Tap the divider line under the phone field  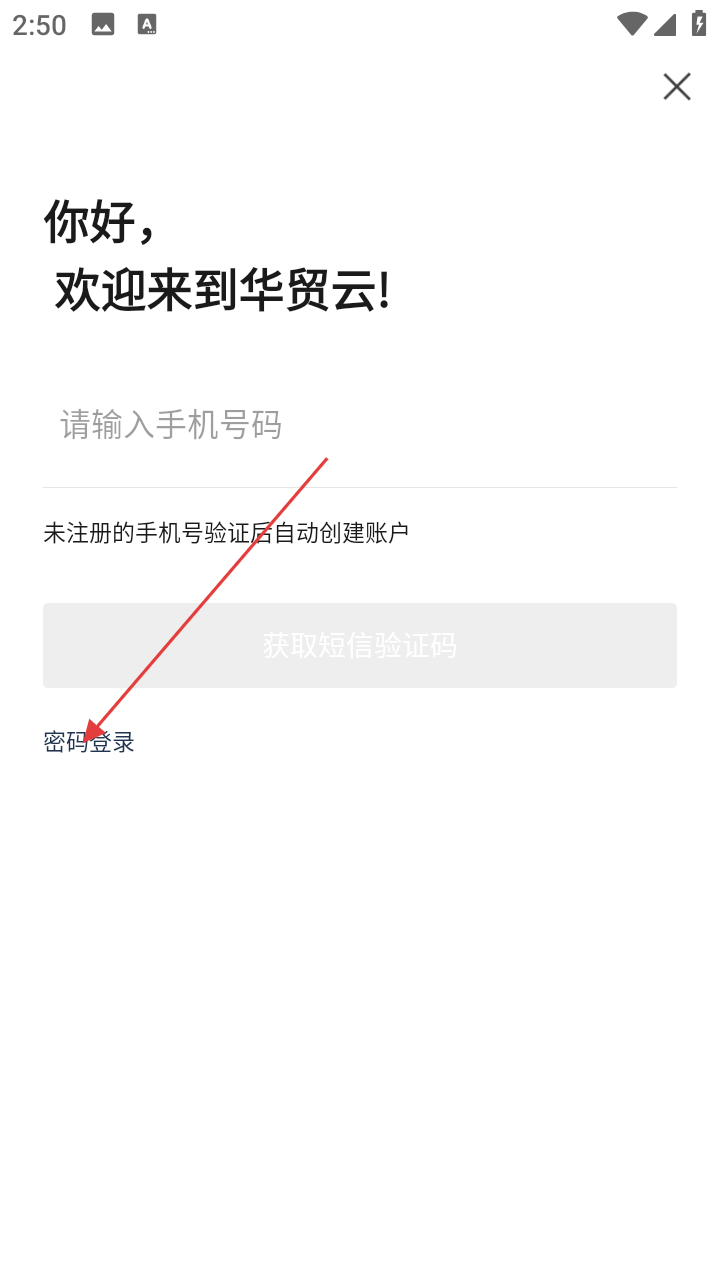(x=360, y=487)
